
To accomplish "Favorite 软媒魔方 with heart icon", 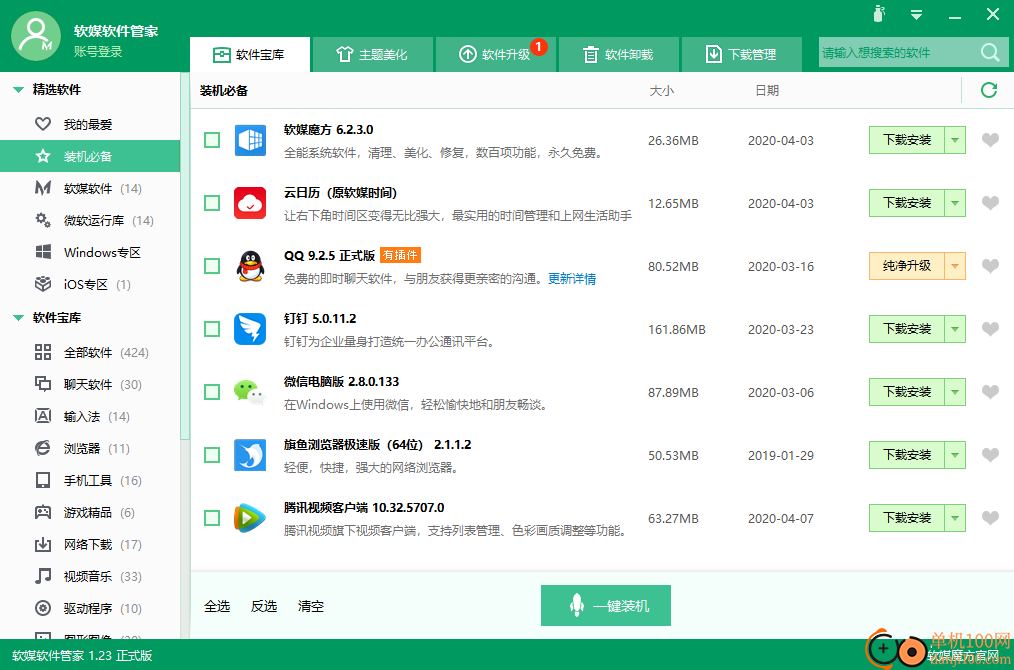I will pos(990,140).
